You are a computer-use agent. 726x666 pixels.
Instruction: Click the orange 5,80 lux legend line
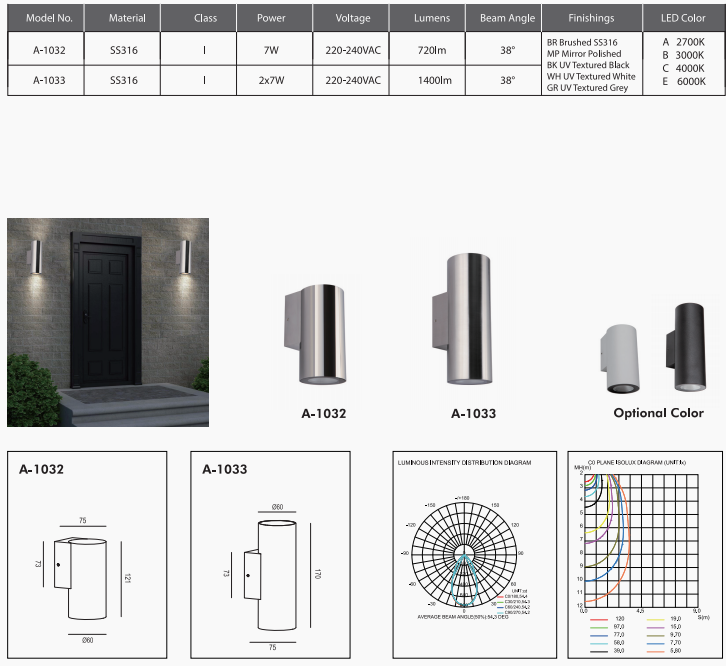[656, 652]
